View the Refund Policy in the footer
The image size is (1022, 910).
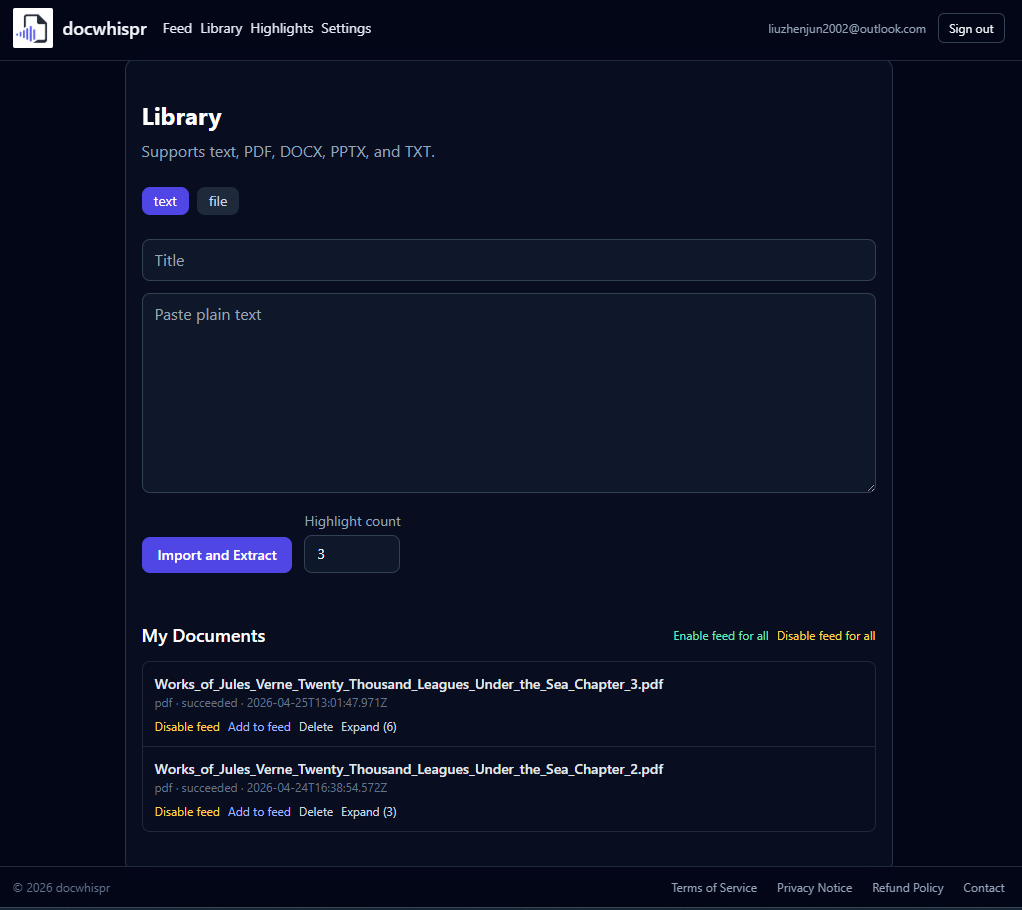(x=907, y=887)
